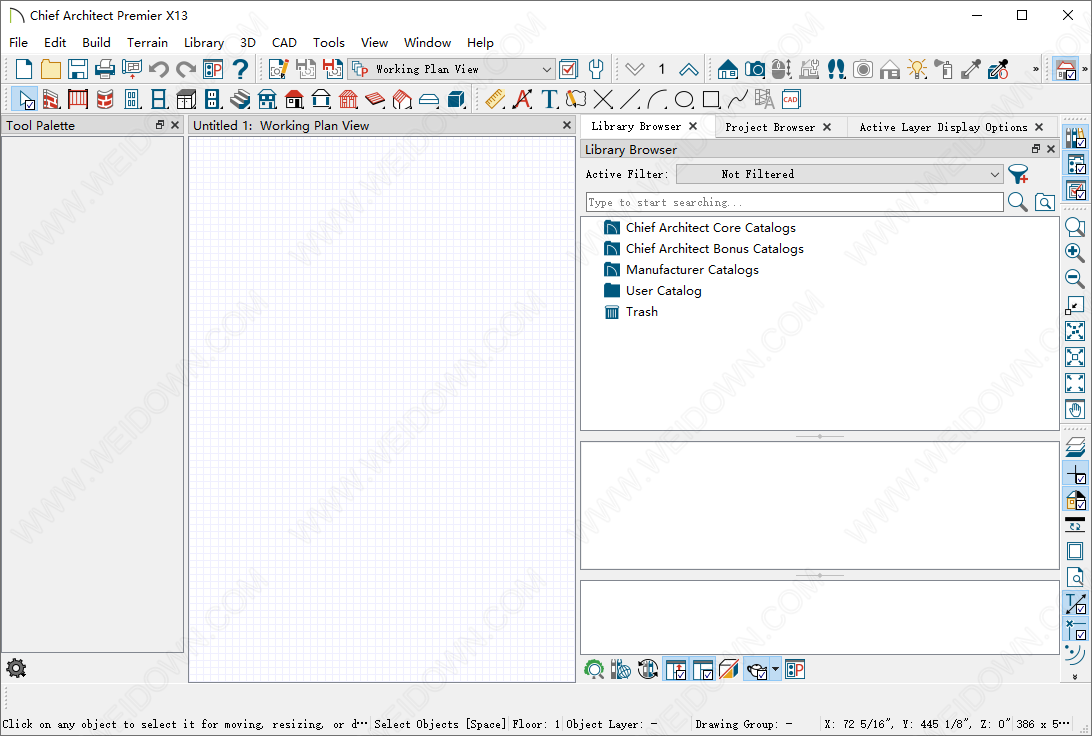This screenshot has height=736, width=1092.
Task: Toggle the first highlighted pane-layout button in Library Browser
Action: click(x=676, y=670)
